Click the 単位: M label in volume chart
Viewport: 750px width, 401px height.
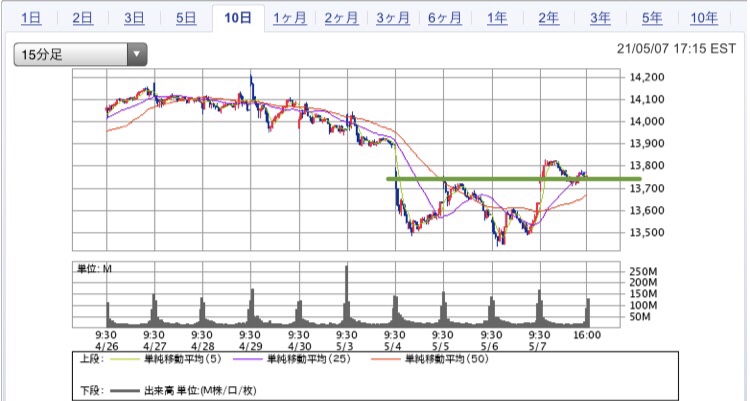click(x=94, y=269)
